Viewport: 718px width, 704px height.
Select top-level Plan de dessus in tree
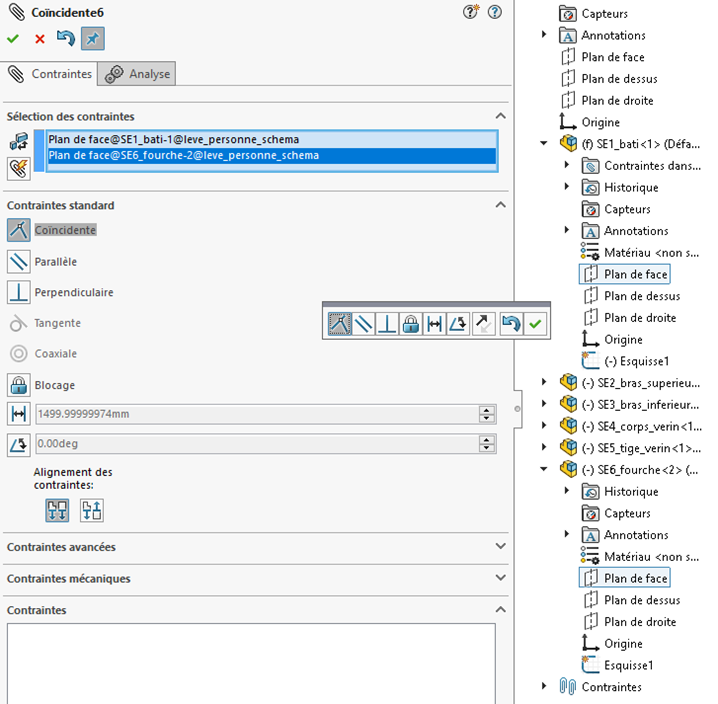tap(609, 79)
